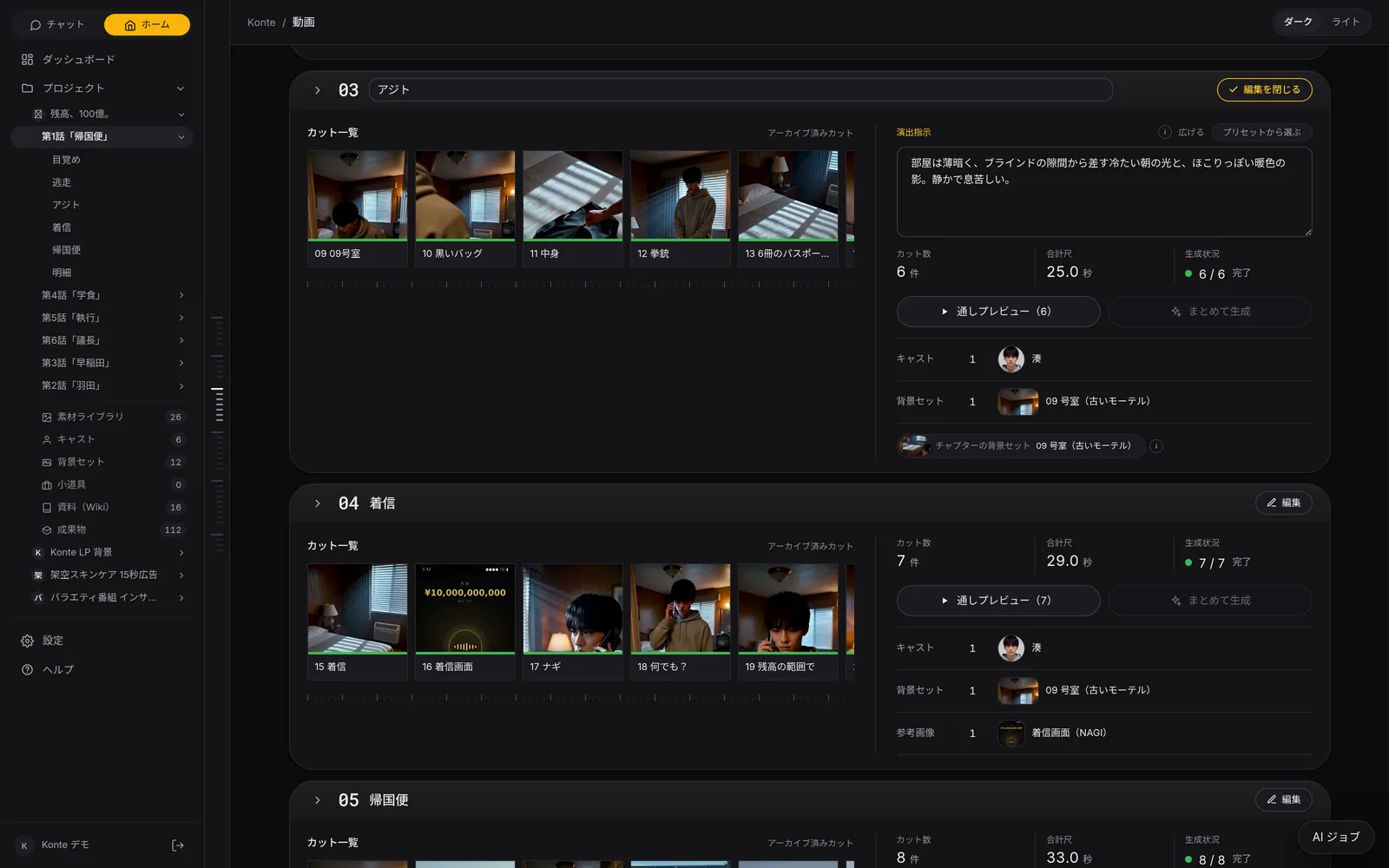Click info icon next to 広げる

1164,132
